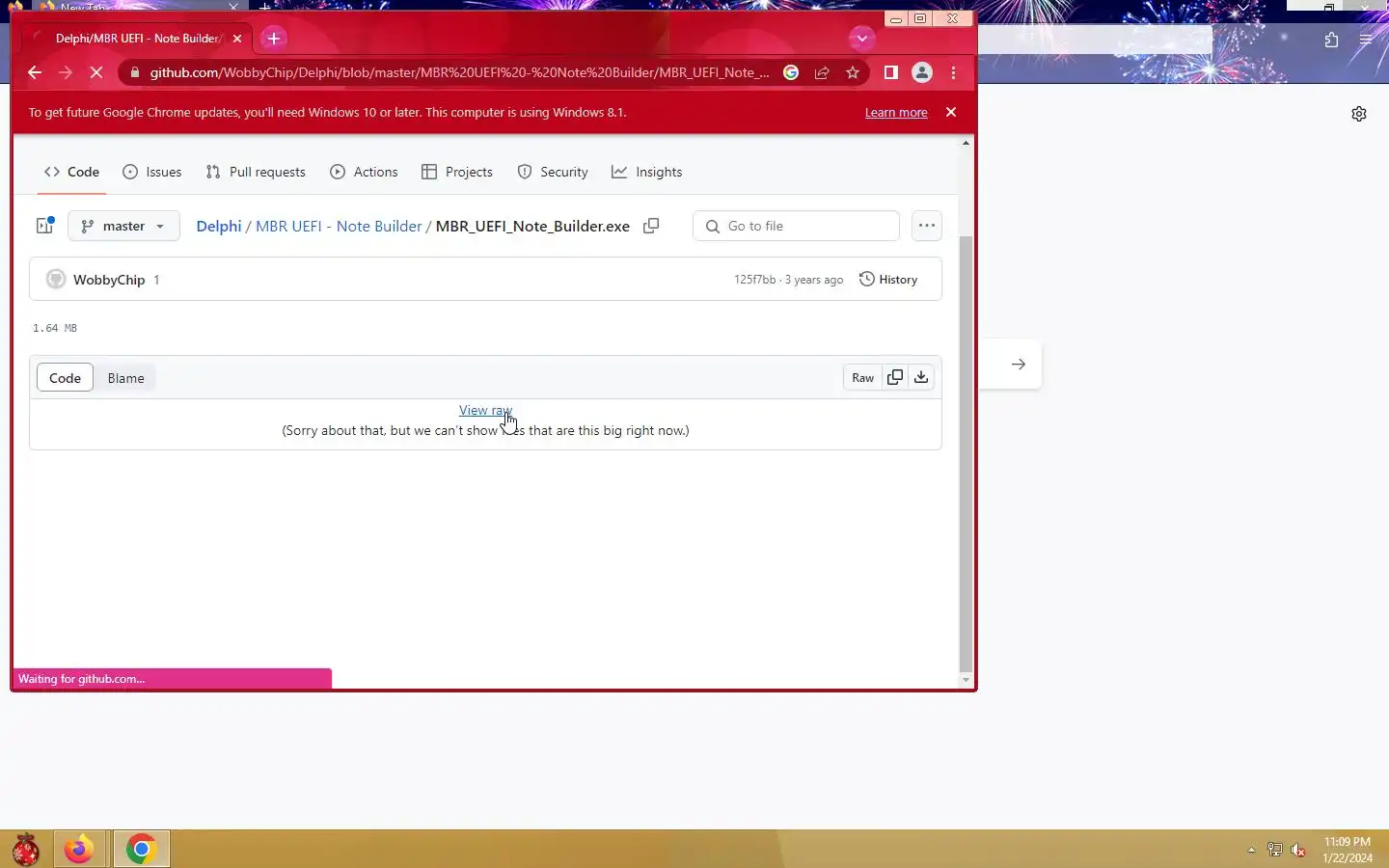Viewport: 1389px width, 868px height.
Task: Open tab search dropdown arrow
Action: tap(862, 39)
